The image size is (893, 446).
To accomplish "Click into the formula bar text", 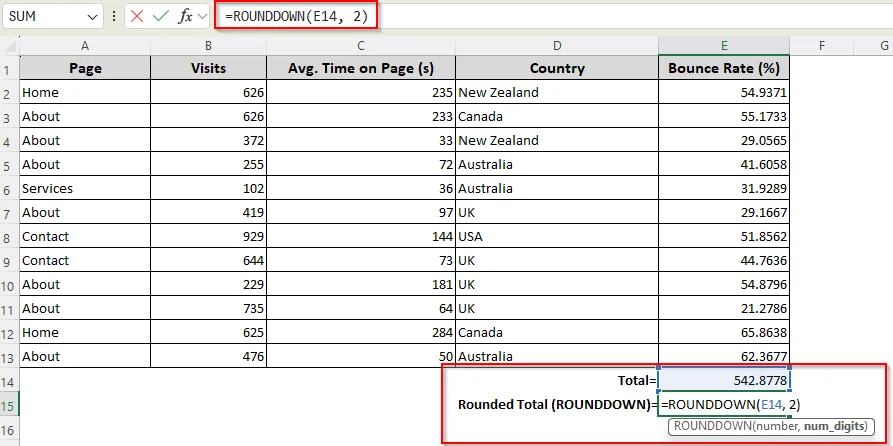I will (x=296, y=17).
